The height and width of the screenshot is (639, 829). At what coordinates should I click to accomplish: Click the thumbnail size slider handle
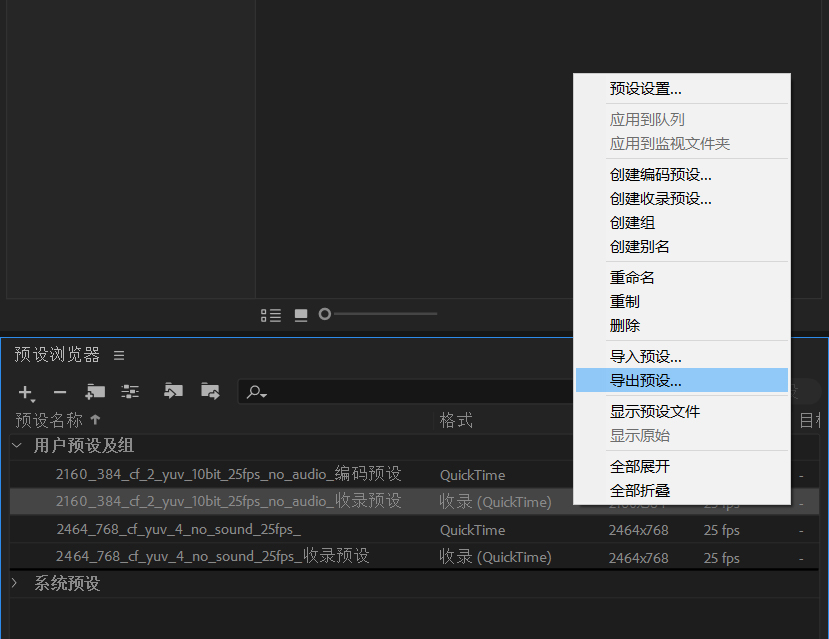tap(325, 314)
